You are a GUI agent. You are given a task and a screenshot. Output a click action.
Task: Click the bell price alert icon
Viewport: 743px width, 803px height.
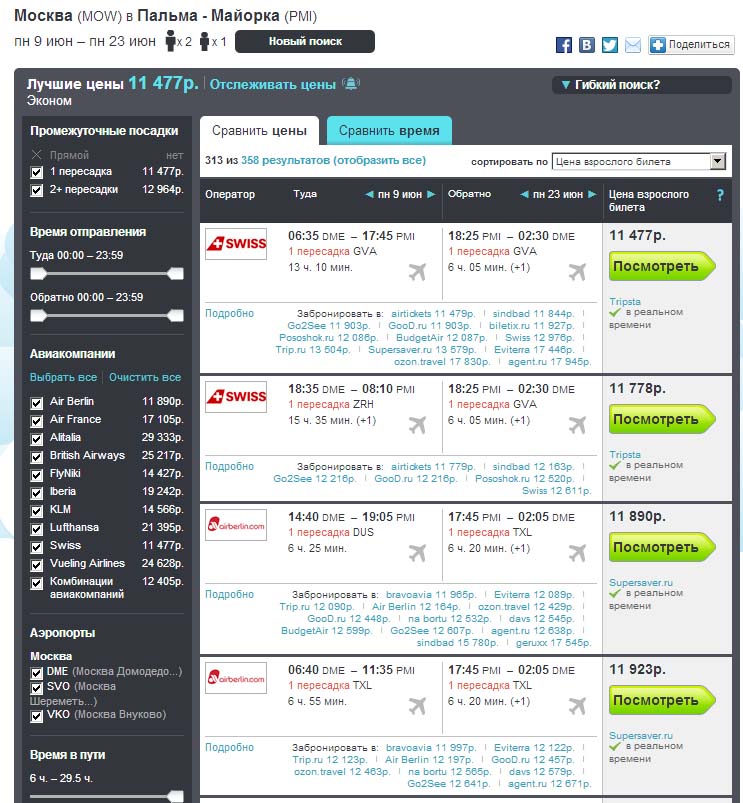pyautogui.click(x=350, y=85)
